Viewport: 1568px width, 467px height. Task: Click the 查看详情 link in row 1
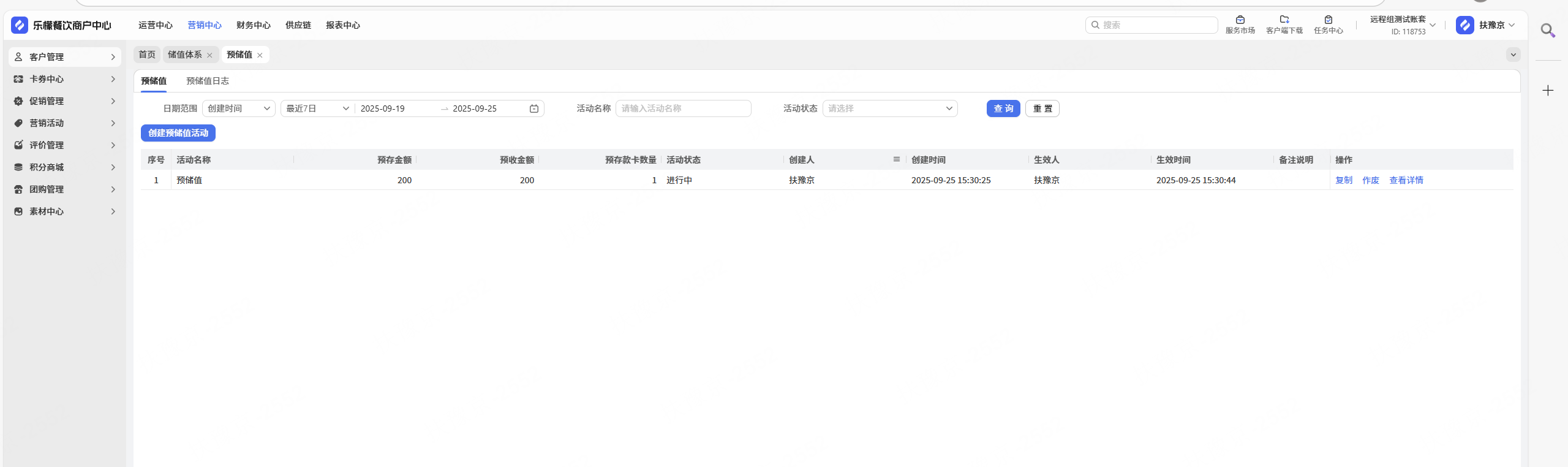coord(1406,180)
